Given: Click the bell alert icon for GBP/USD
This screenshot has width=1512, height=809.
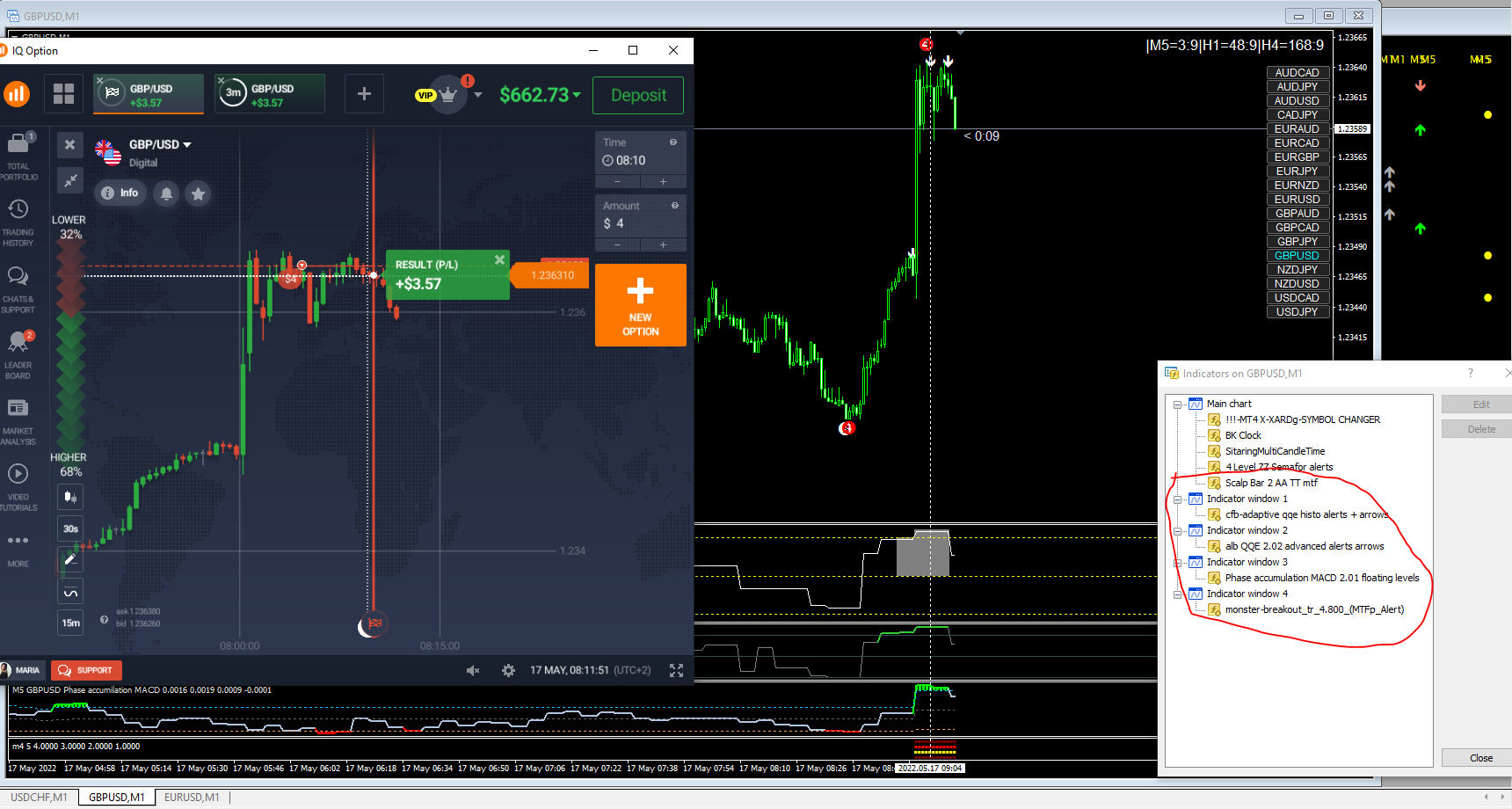Looking at the screenshot, I should (x=166, y=193).
